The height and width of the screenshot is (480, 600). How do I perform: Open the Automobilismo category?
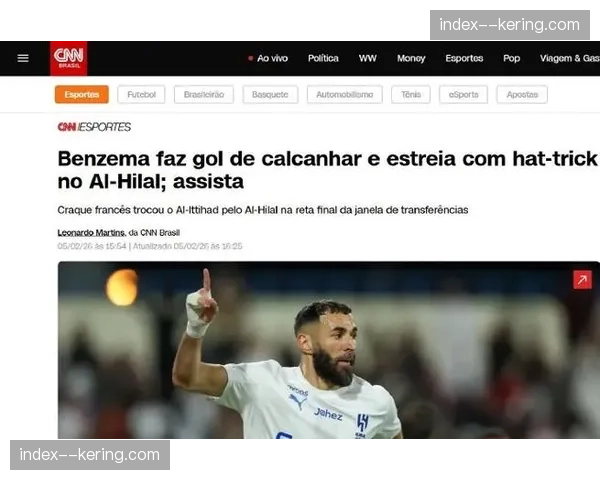344,95
